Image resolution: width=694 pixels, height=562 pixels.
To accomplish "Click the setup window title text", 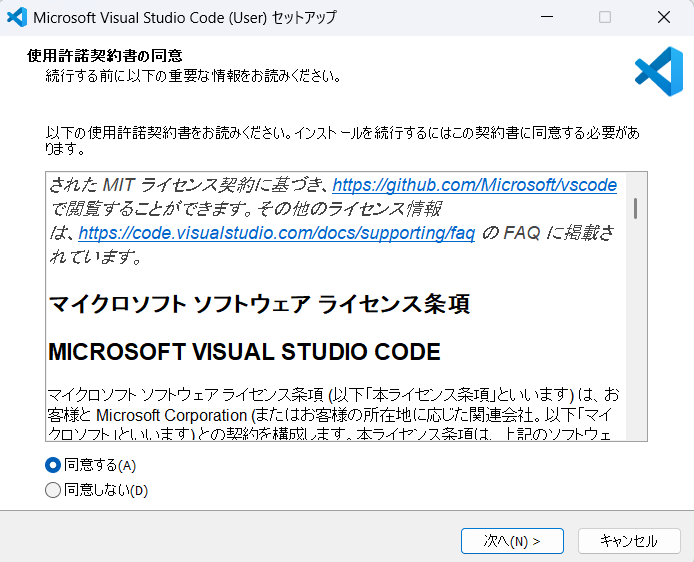I will (185, 18).
